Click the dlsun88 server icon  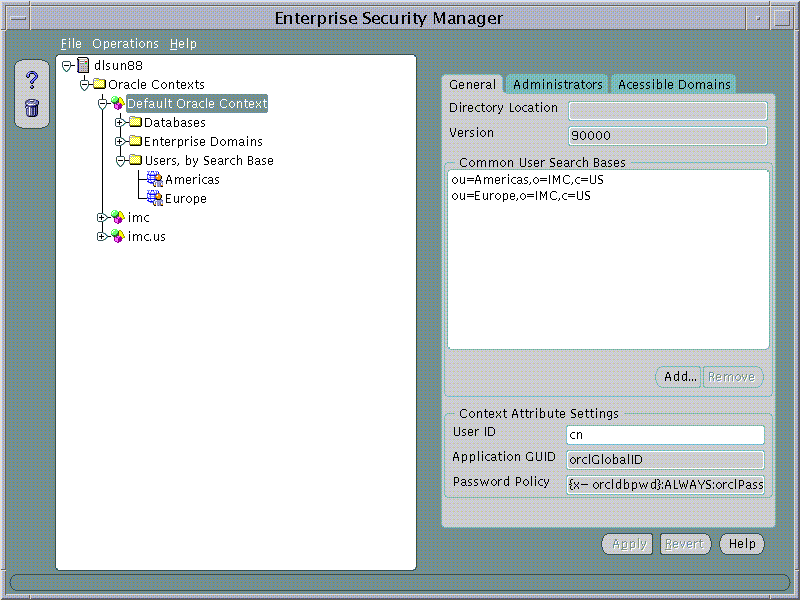click(x=83, y=65)
